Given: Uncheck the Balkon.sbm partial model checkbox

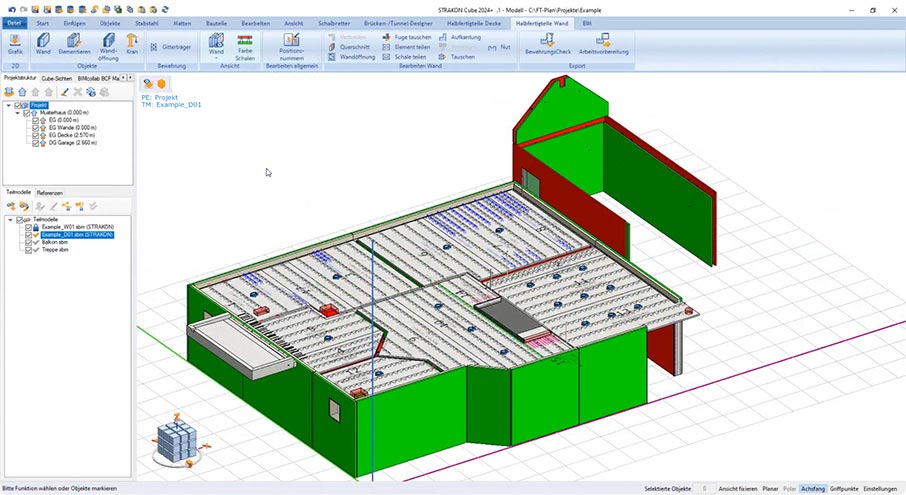Looking at the screenshot, I should 29,242.
